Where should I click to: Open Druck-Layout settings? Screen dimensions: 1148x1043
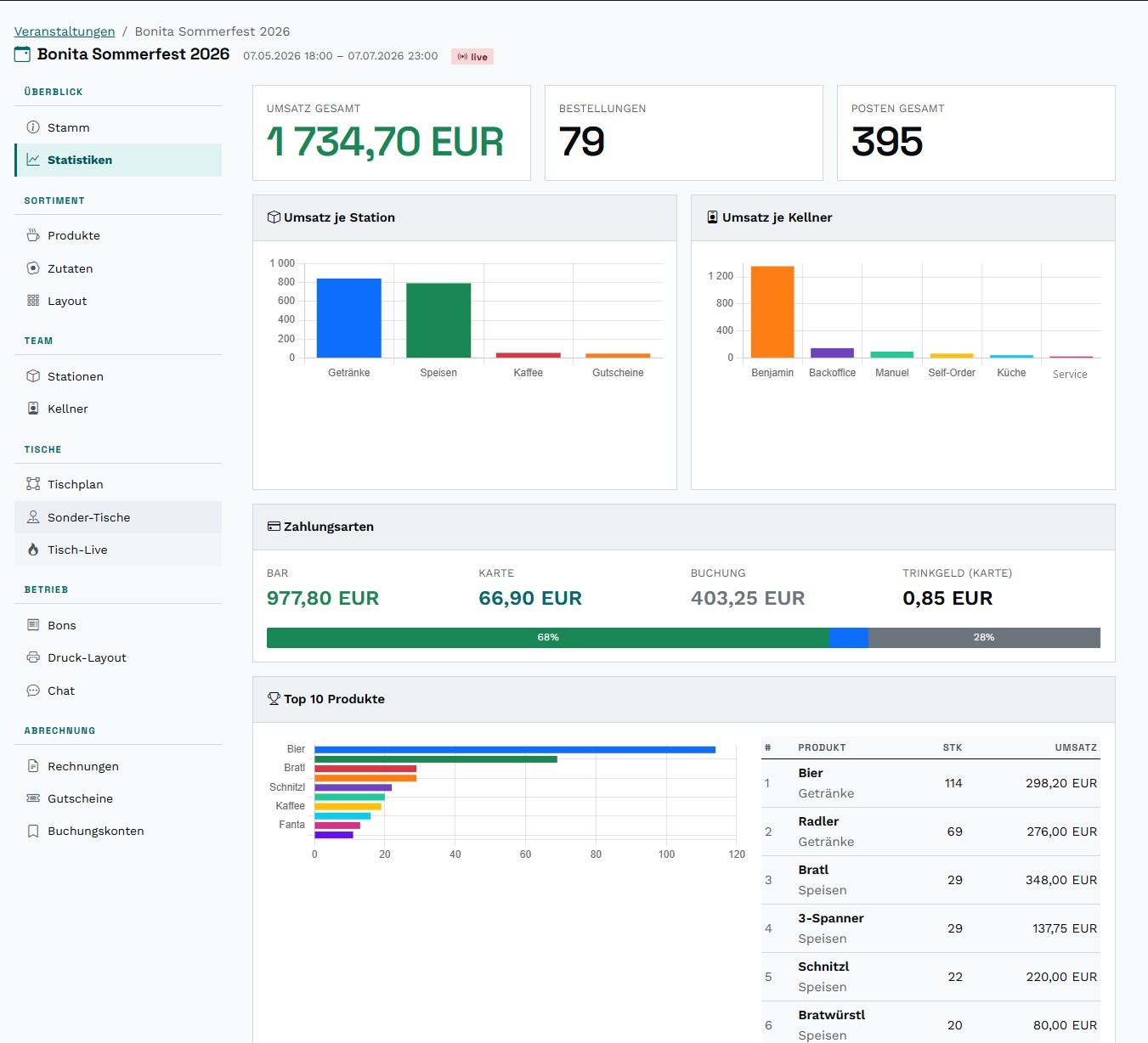(118, 657)
